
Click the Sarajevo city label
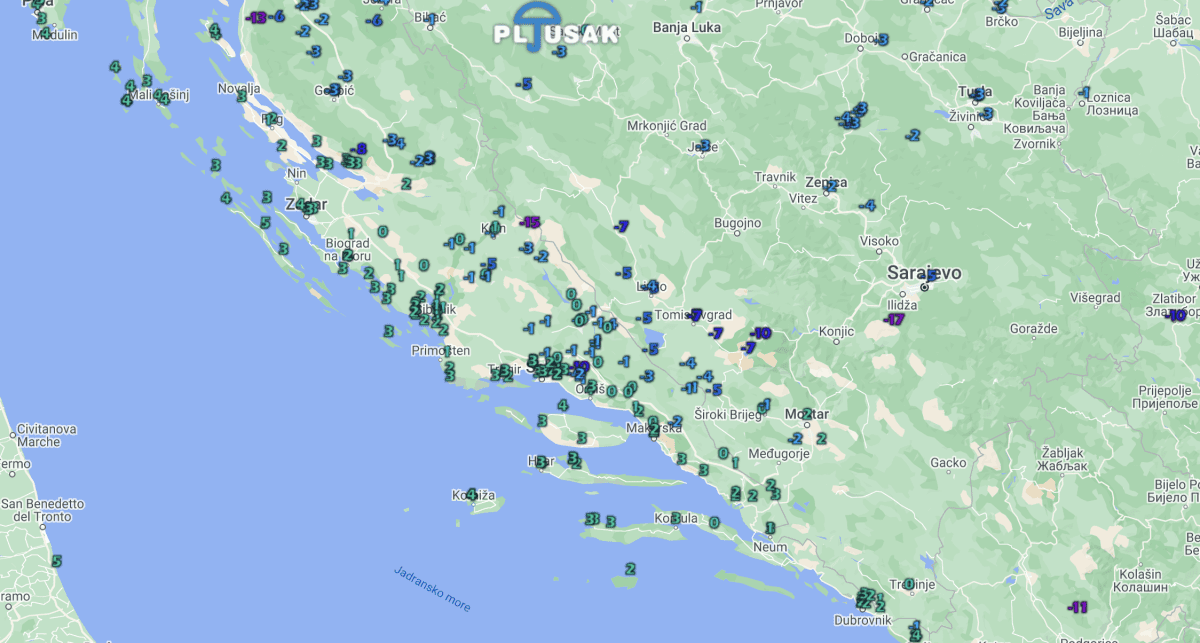coord(924,272)
